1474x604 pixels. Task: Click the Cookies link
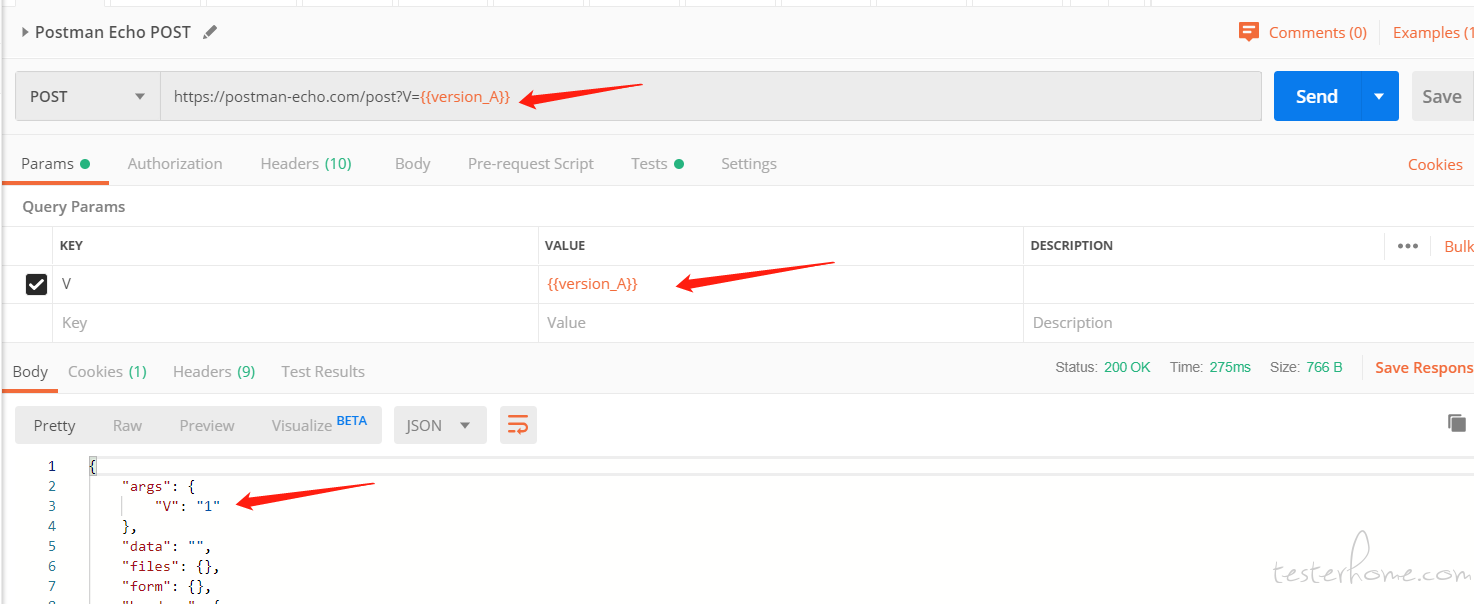click(x=1435, y=164)
